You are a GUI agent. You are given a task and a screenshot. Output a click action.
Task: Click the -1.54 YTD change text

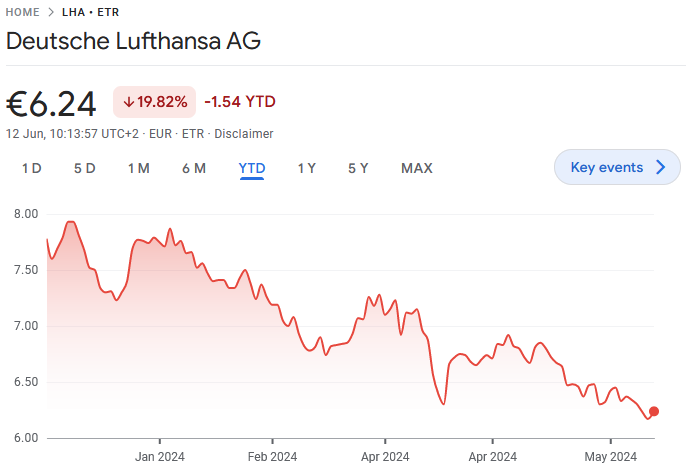pos(240,102)
